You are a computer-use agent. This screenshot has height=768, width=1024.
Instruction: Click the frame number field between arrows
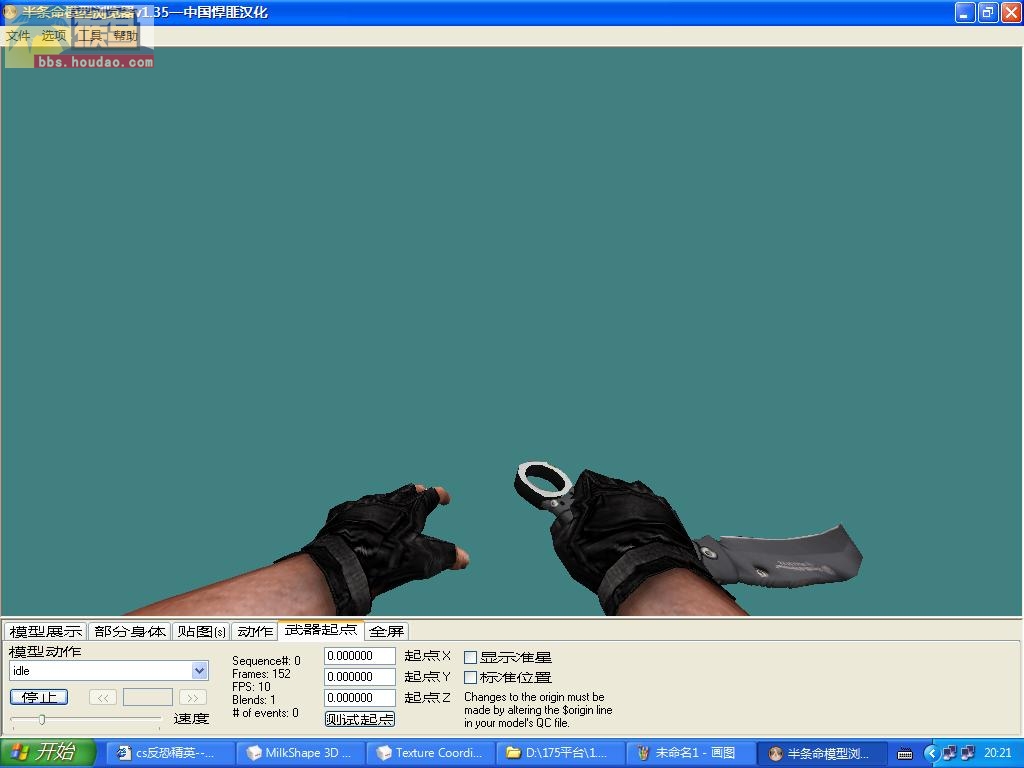pyautogui.click(x=148, y=697)
